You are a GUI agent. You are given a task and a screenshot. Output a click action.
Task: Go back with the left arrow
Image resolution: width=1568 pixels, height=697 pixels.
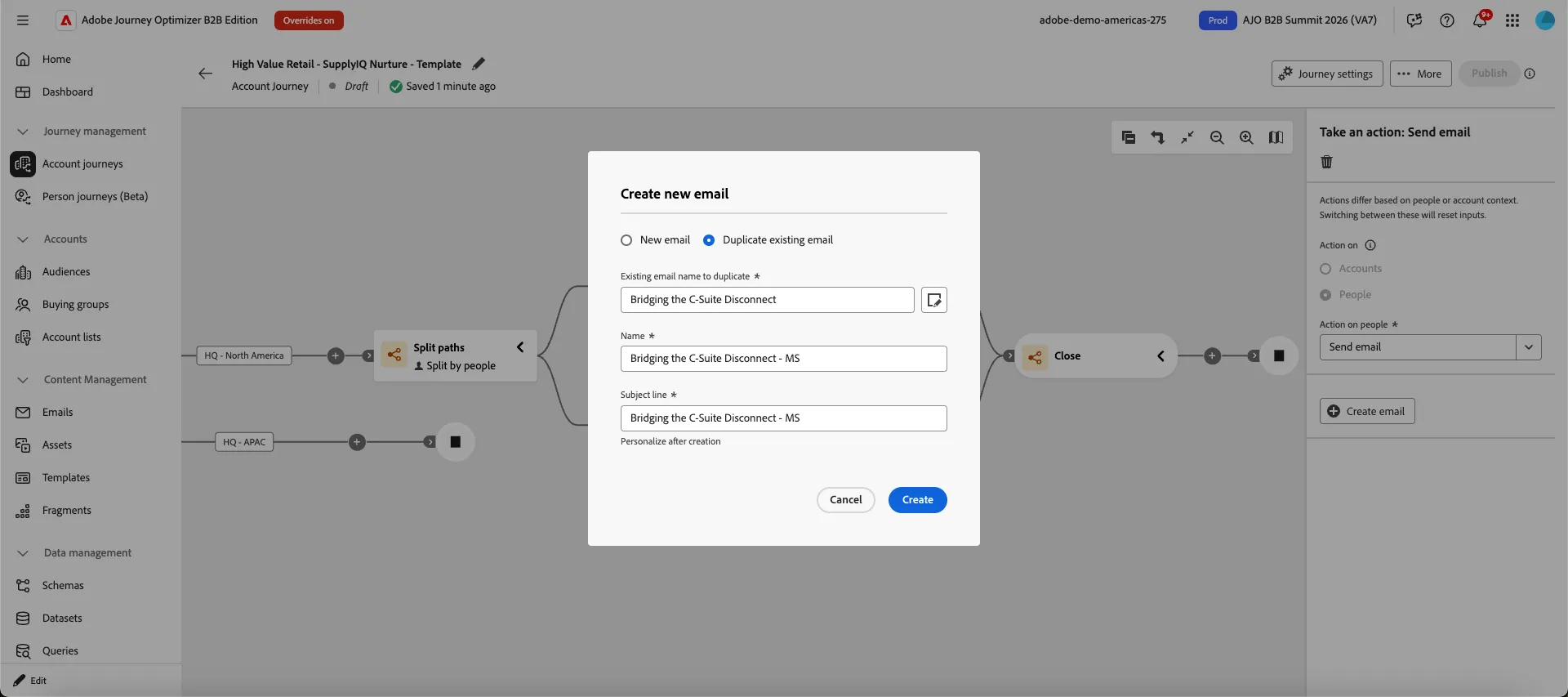(x=205, y=74)
